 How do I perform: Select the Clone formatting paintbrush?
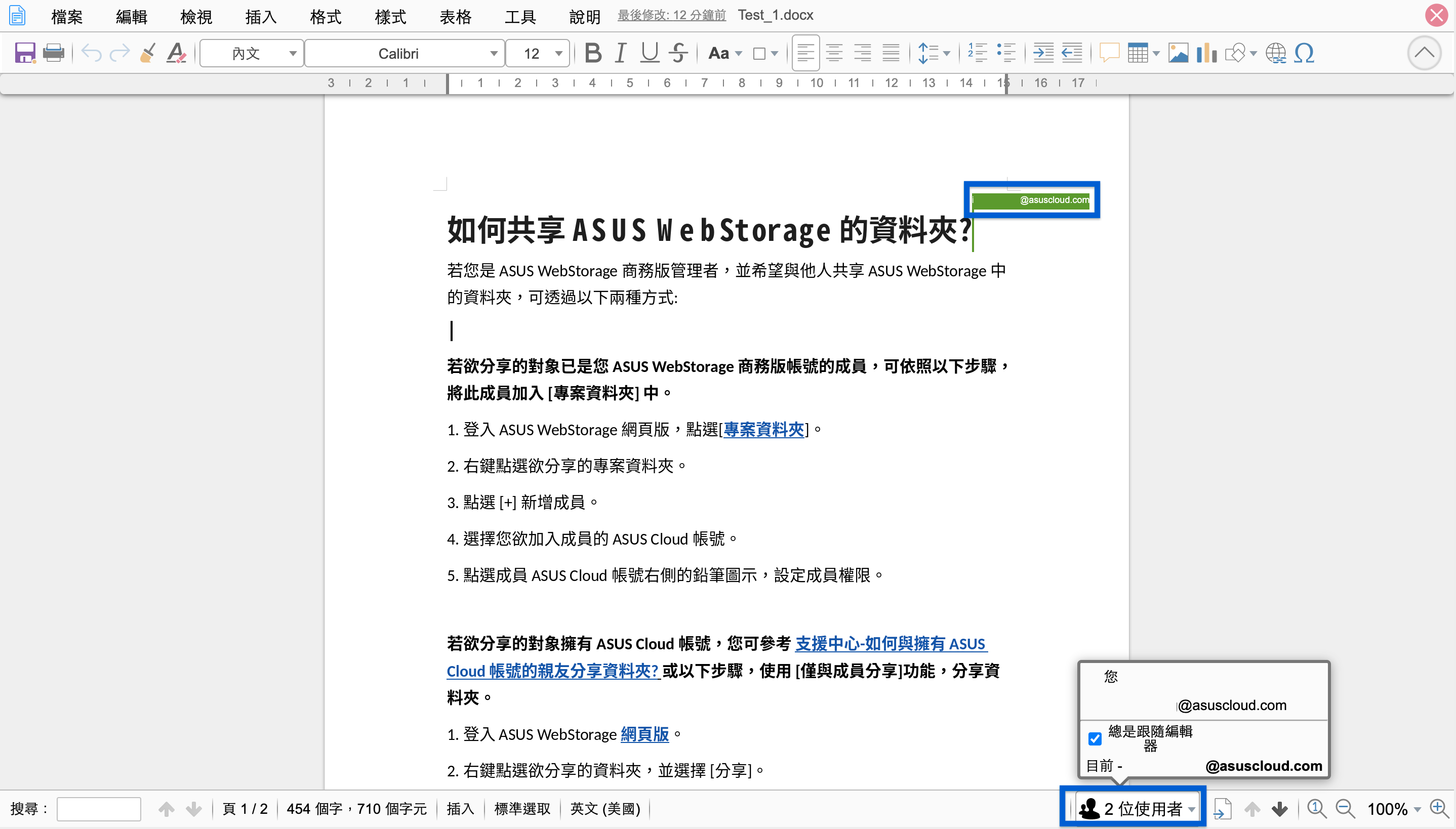148,54
